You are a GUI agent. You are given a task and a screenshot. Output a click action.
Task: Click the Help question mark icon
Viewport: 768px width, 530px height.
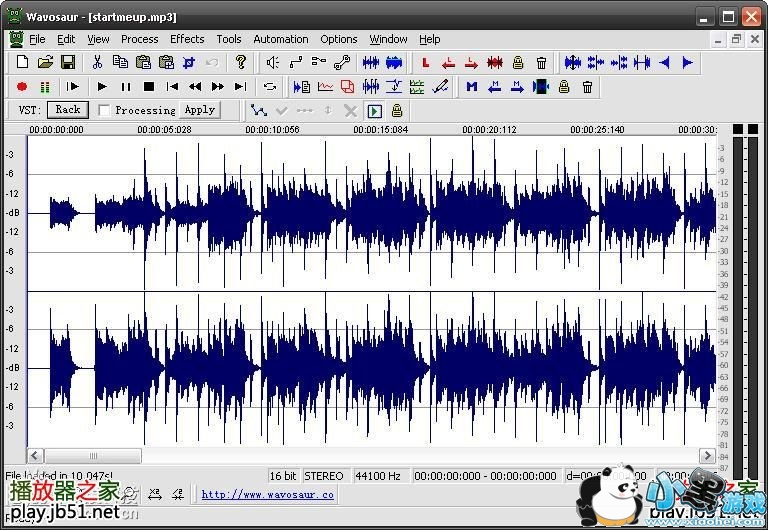(240, 62)
